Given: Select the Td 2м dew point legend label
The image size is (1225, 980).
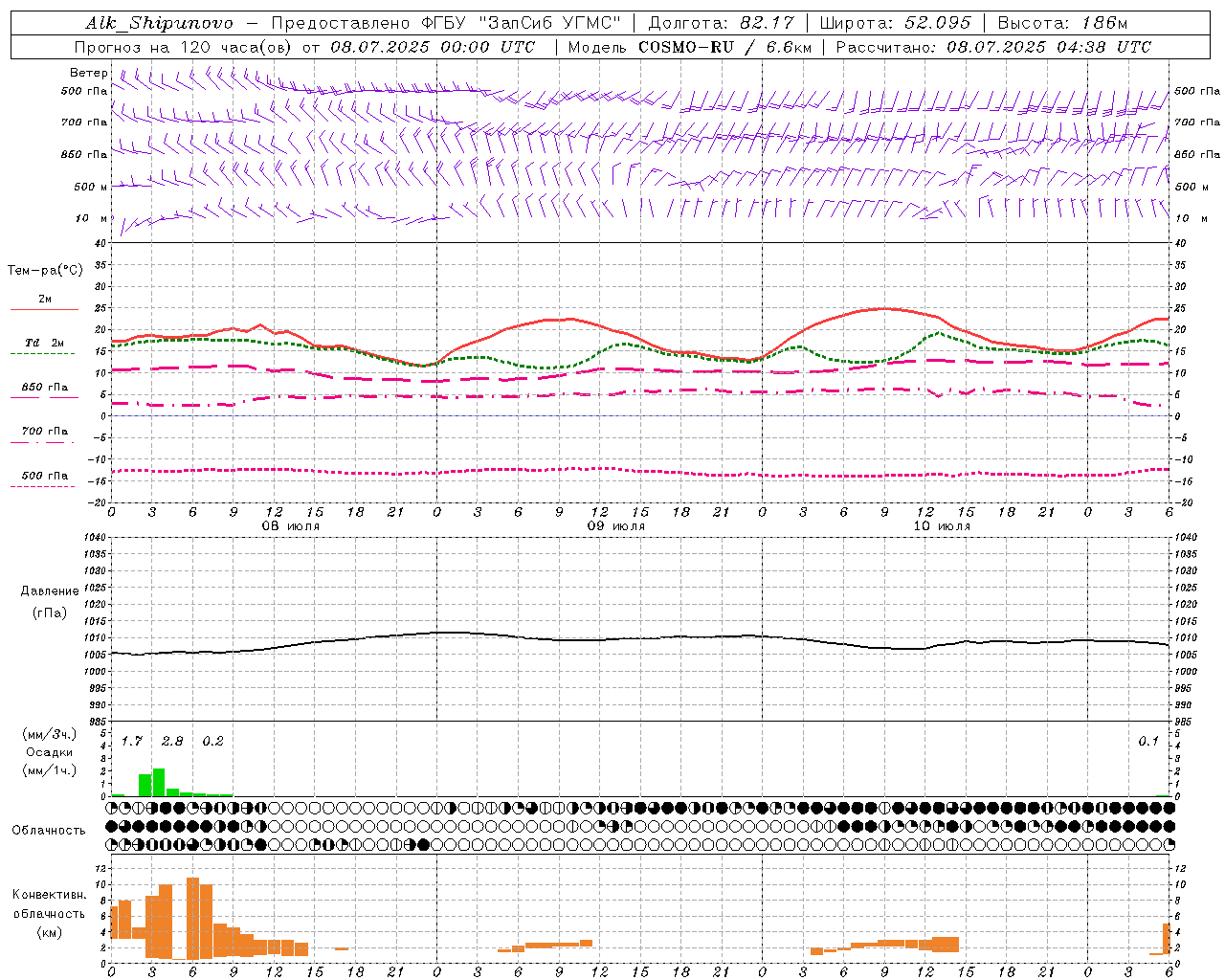Looking at the screenshot, I should click(x=45, y=343).
